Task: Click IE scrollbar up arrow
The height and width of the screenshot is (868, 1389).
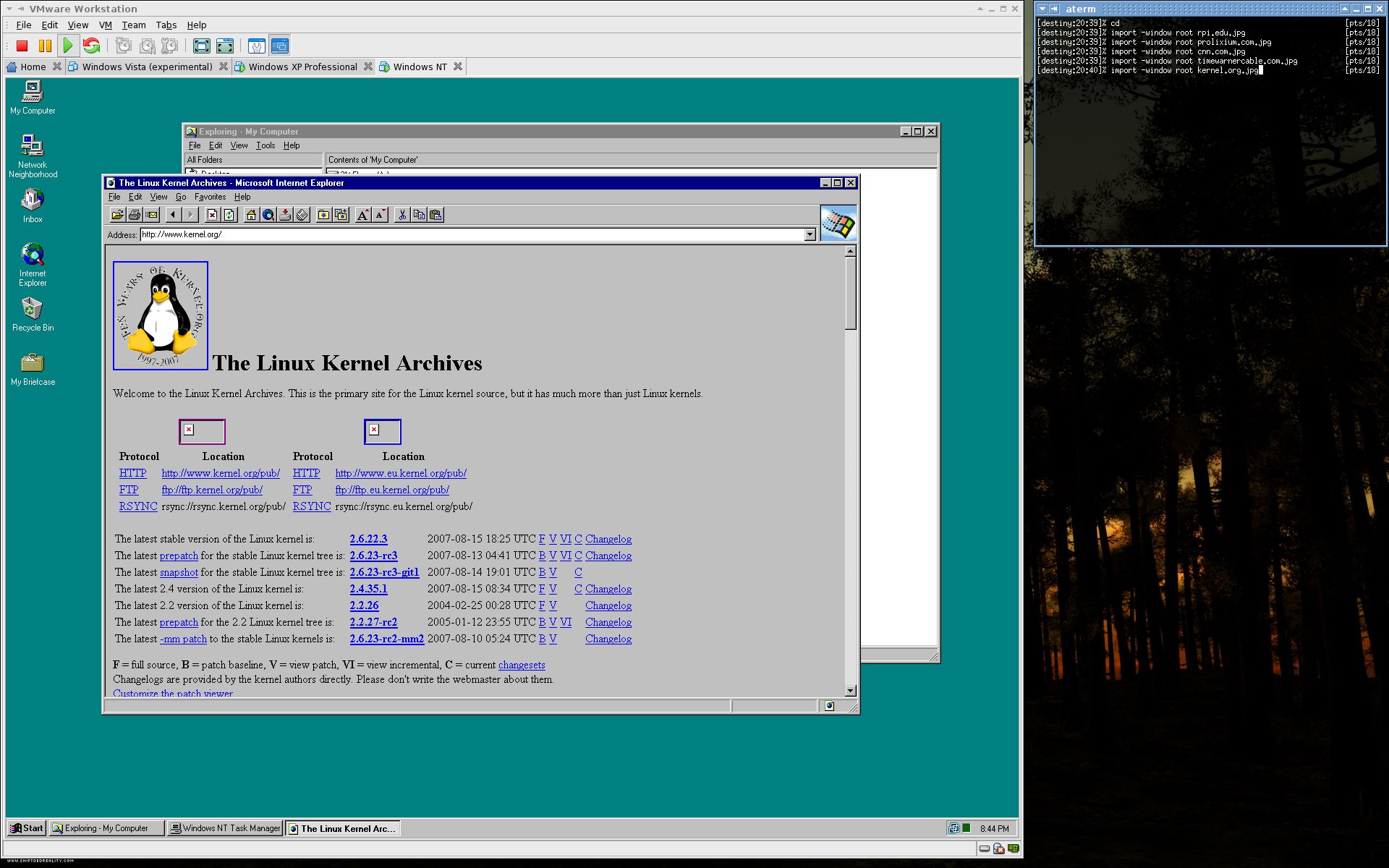Action: pyautogui.click(x=851, y=251)
